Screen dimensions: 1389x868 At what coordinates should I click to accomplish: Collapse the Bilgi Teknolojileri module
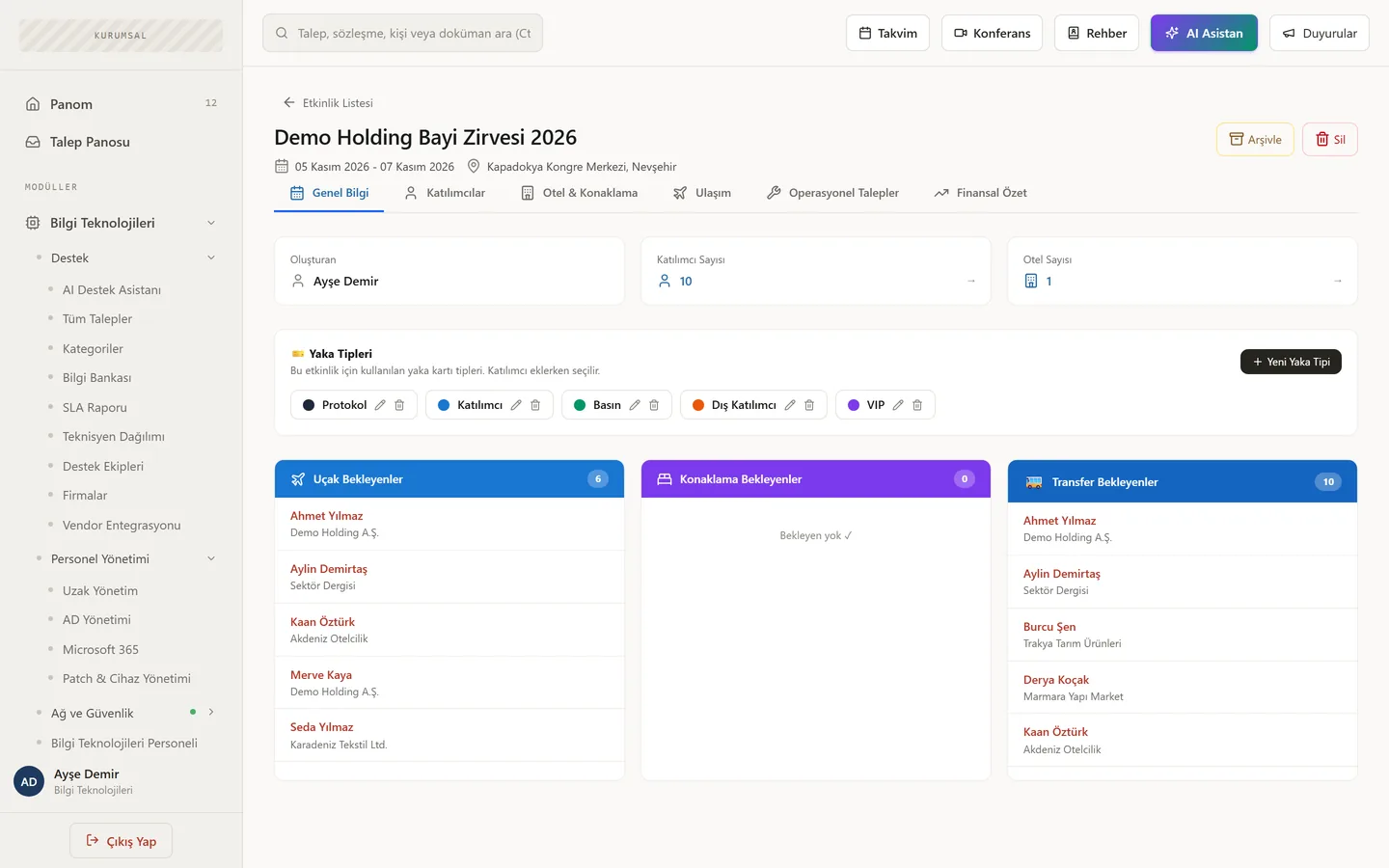point(211,223)
